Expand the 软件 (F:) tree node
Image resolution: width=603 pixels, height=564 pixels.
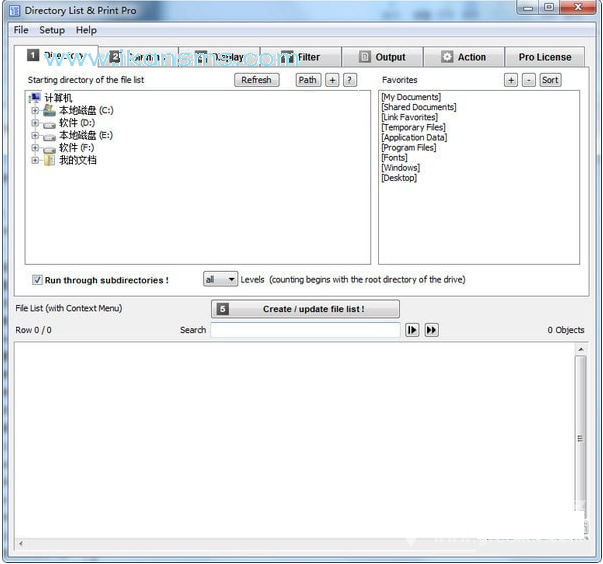35,148
